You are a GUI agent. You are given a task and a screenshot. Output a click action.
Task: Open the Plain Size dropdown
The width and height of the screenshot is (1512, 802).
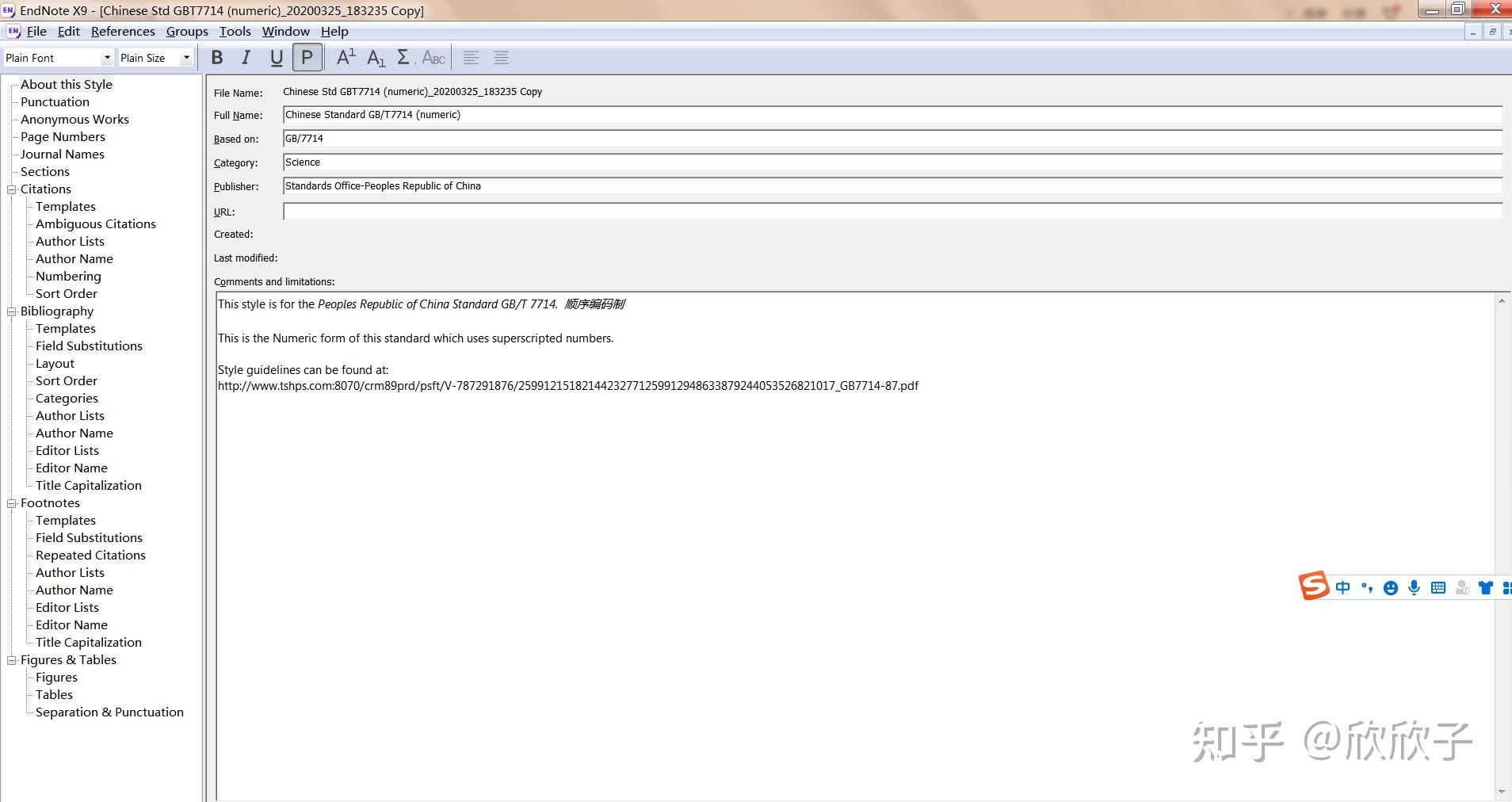tap(186, 58)
